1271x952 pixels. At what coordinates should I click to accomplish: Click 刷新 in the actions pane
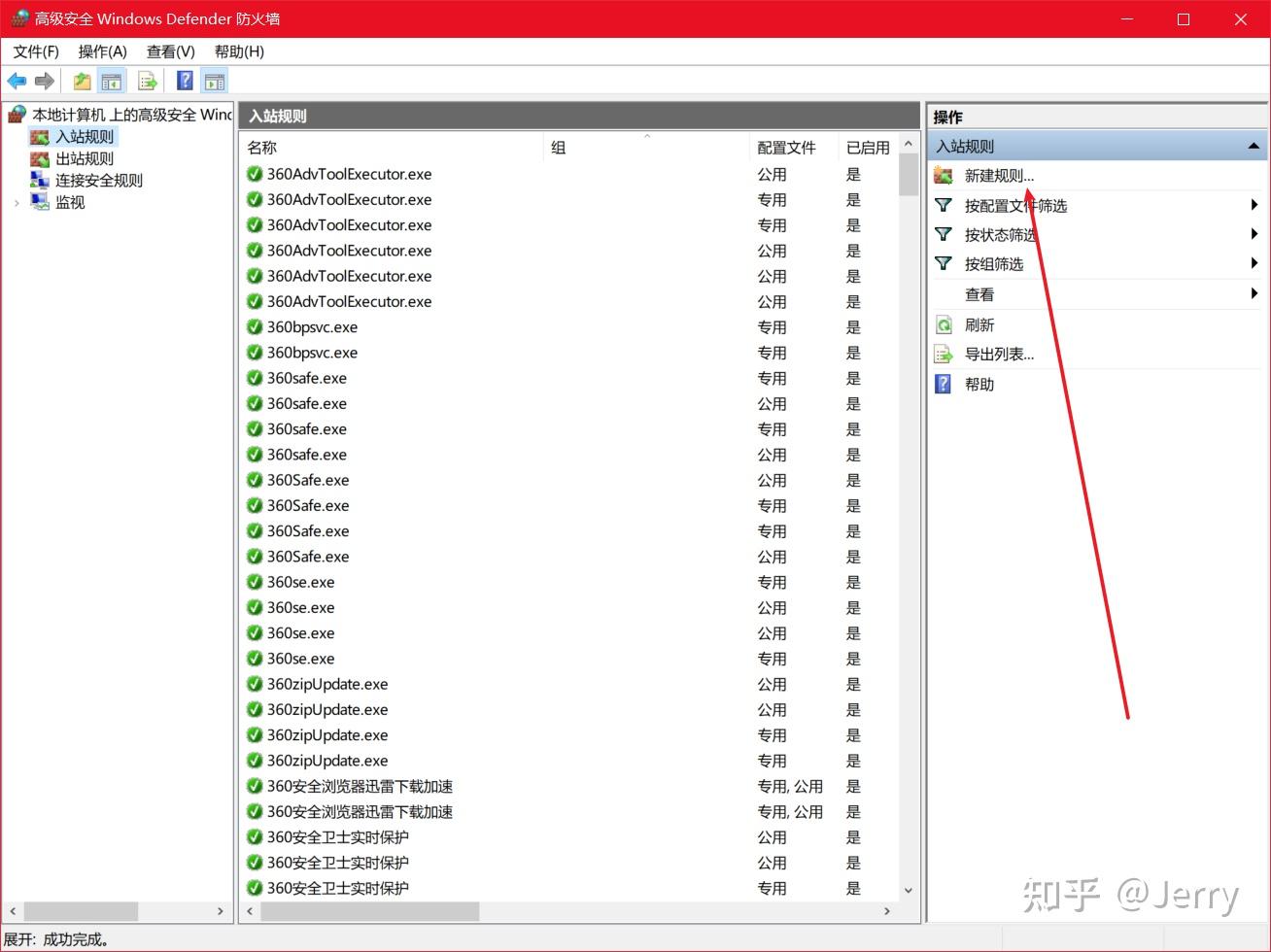click(x=979, y=324)
